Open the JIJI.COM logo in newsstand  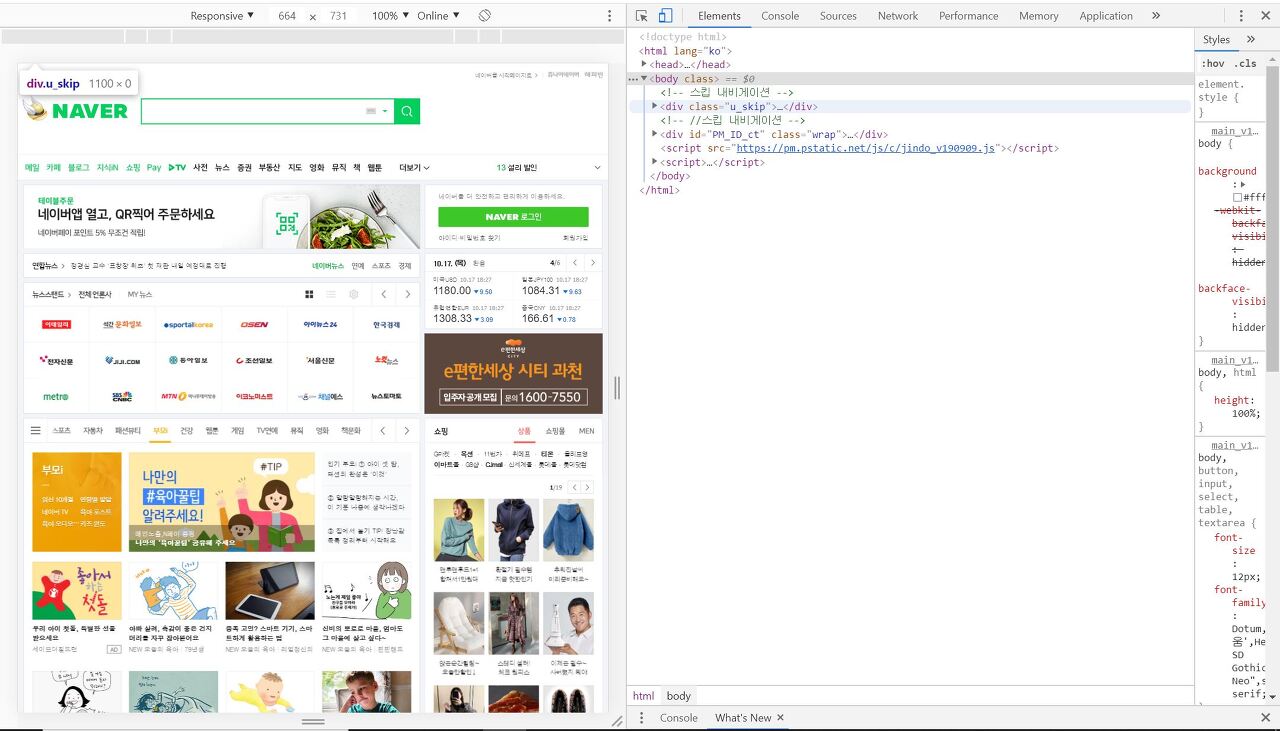pos(122,360)
